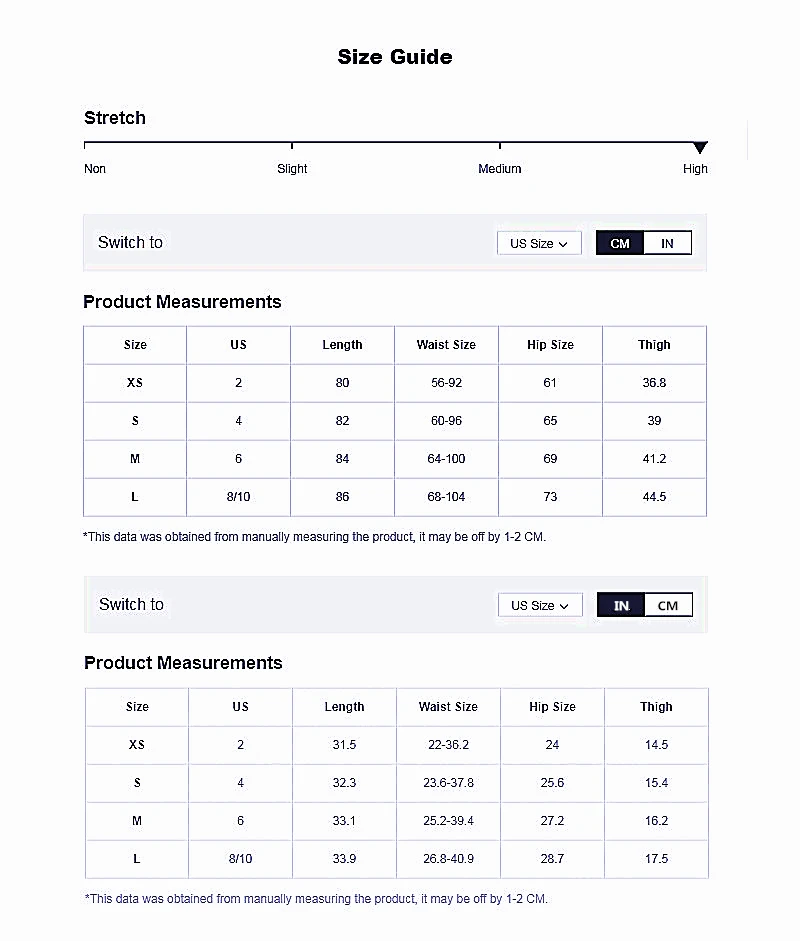Screen dimensions: 800x941
Task: Open the US Size dropdown beside the active IN toggle
Action: [x=540, y=605]
